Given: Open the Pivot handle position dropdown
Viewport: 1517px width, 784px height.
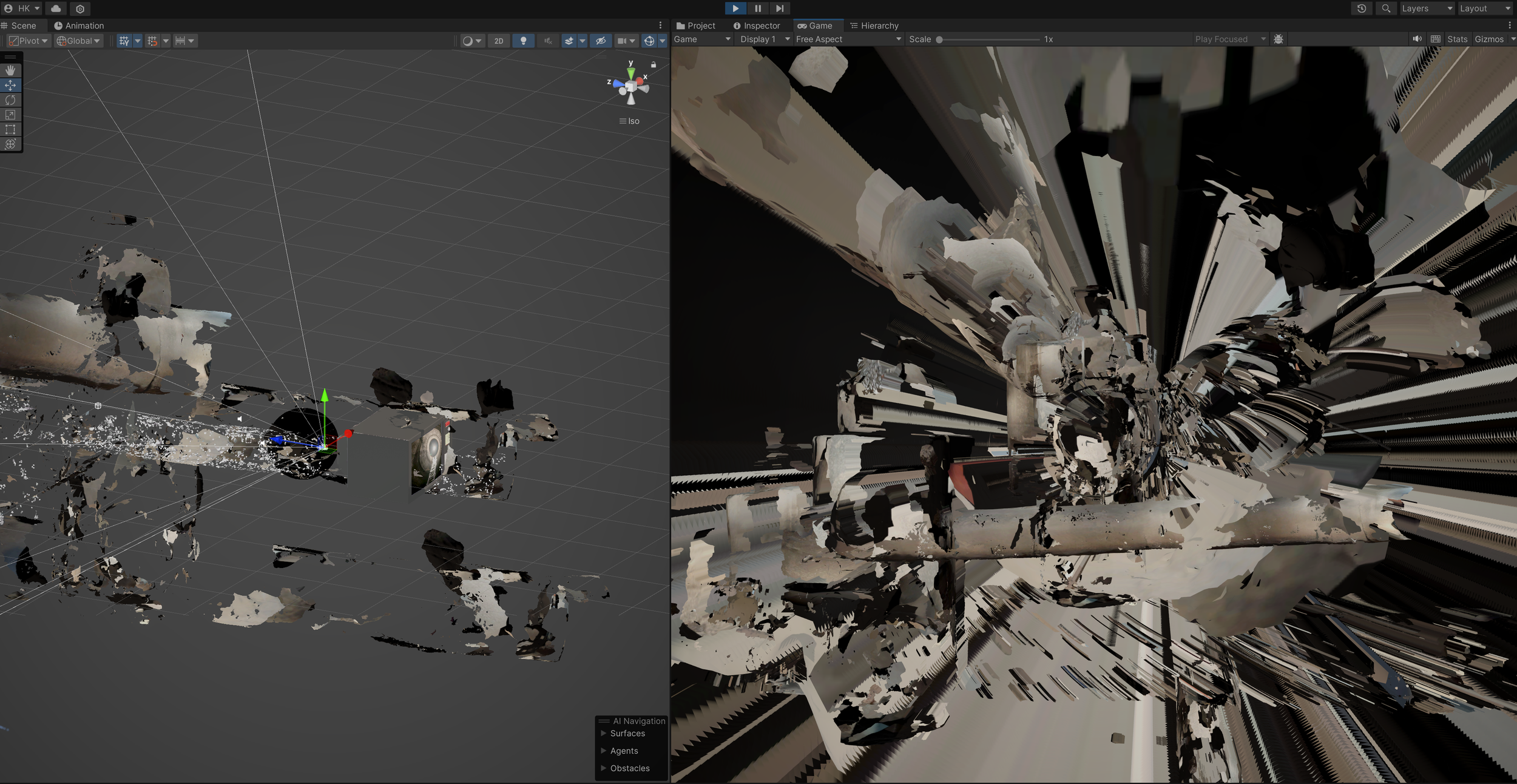Looking at the screenshot, I should coord(29,41).
